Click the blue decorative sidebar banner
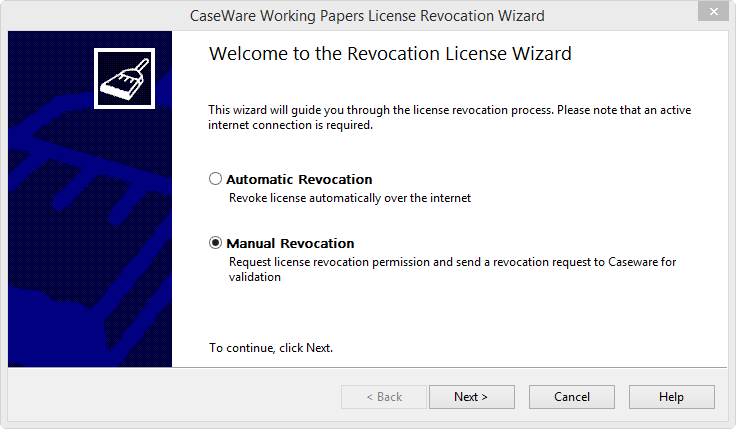Viewport: 736px width, 429px height. pos(90,235)
